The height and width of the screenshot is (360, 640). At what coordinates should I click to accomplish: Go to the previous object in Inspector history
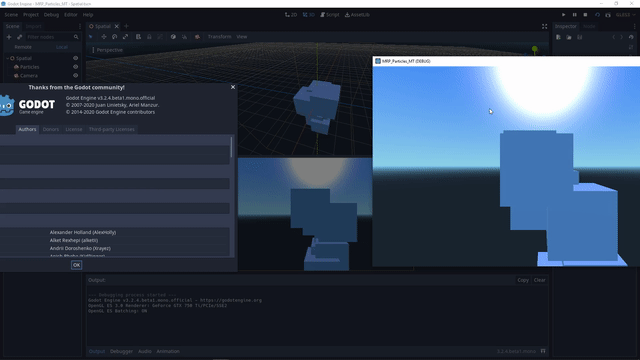(613, 37)
